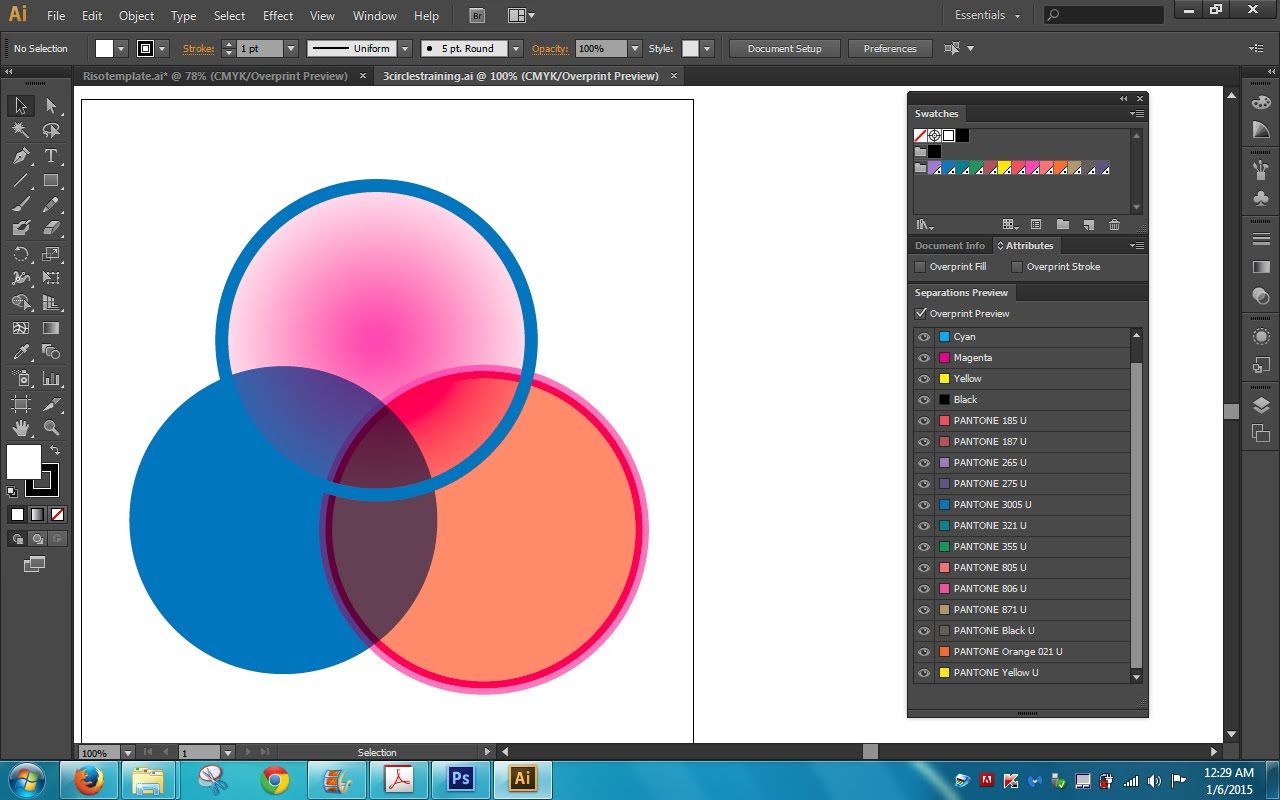Click the Direct Selection tool
The height and width of the screenshot is (800, 1280).
point(50,106)
